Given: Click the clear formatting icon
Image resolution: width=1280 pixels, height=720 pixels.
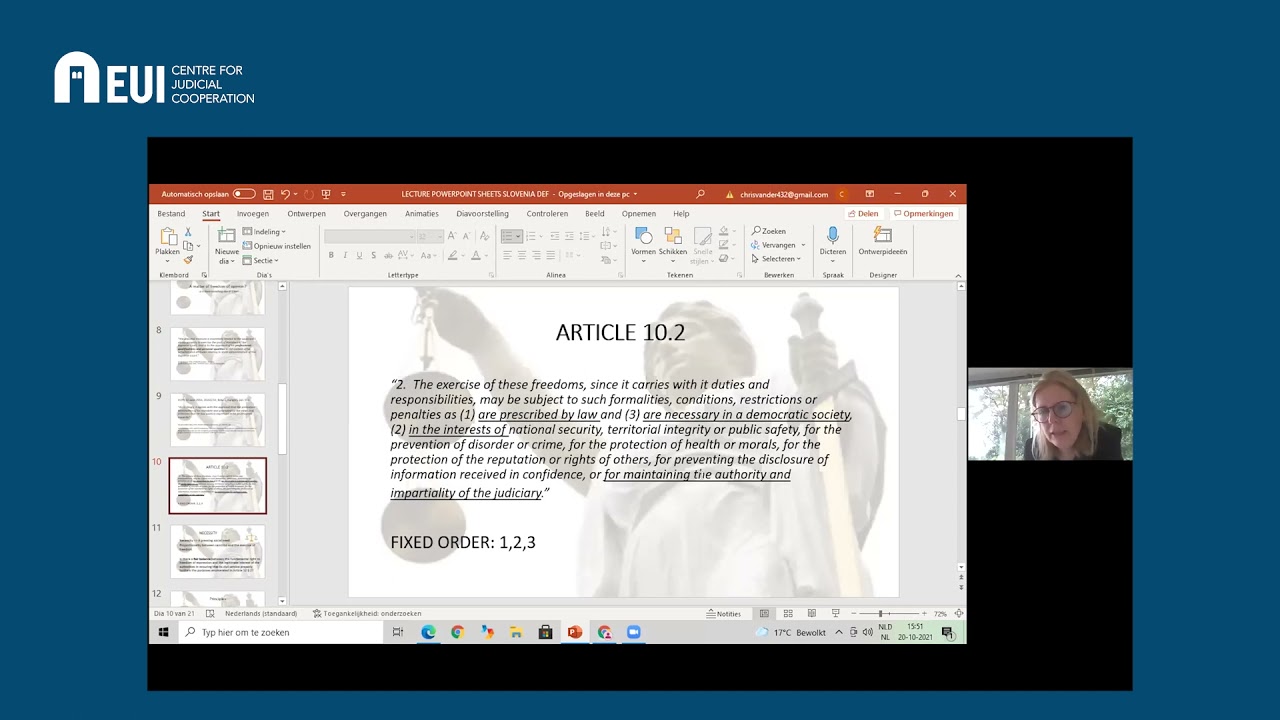Looking at the screenshot, I should click(x=483, y=236).
